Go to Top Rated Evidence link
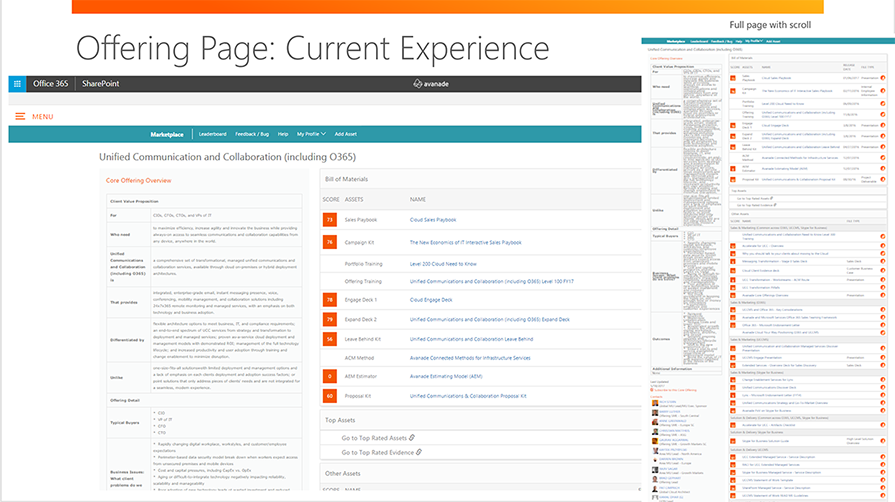895x502 pixels. [377, 452]
